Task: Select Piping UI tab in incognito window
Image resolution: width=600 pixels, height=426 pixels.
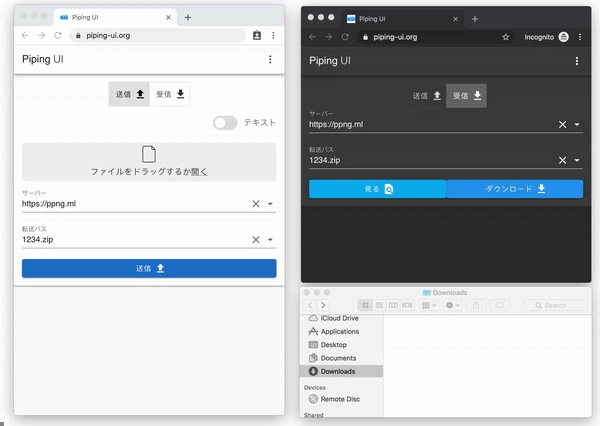Action: (x=402, y=19)
